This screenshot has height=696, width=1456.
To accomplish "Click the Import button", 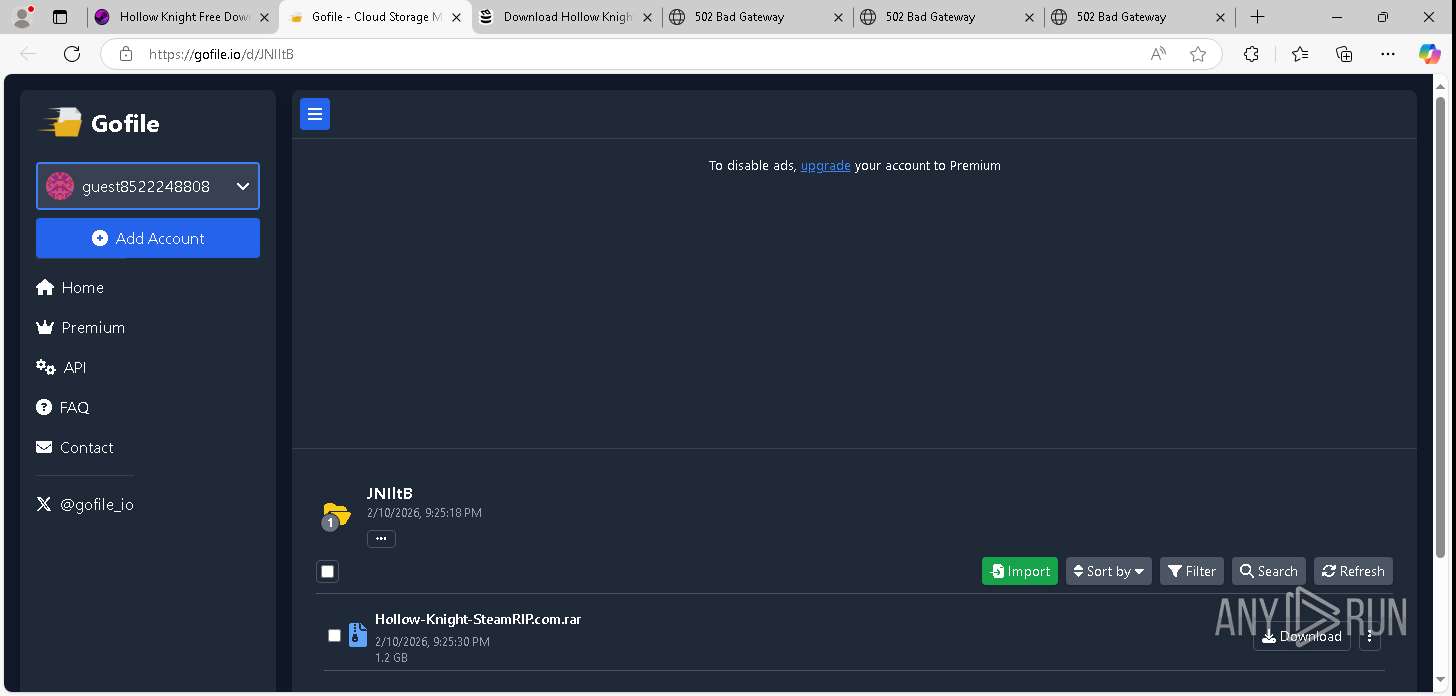I will [x=1020, y=571].
